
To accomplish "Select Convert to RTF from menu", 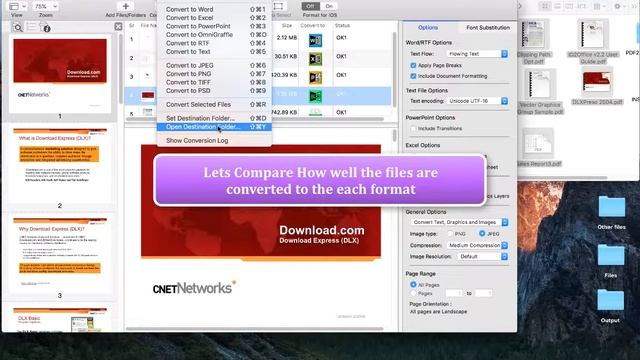I will pos(214,43).
